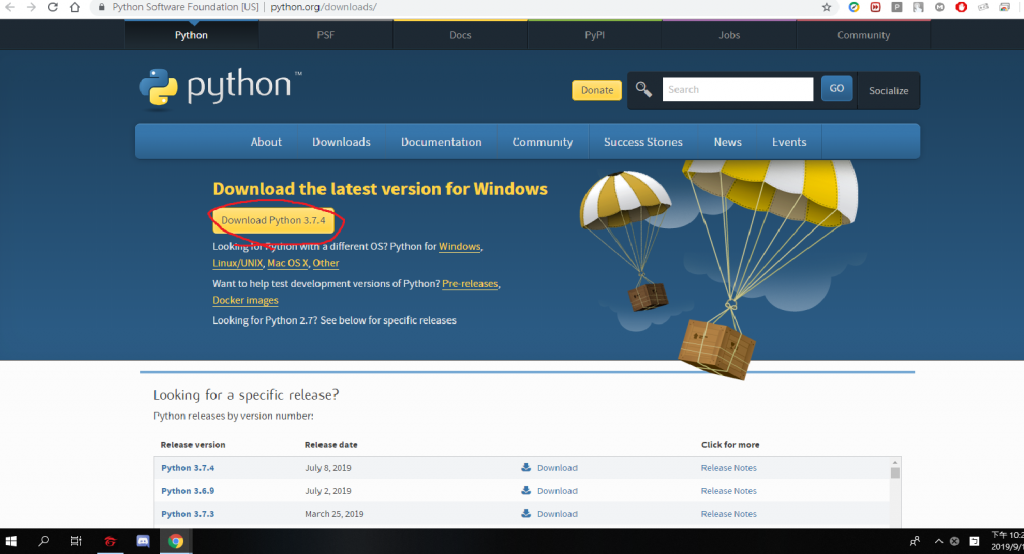Open the red Garena taskbar app
Image resolution: width=1024 pixels, height=554 pixels.
pos(110,541)
